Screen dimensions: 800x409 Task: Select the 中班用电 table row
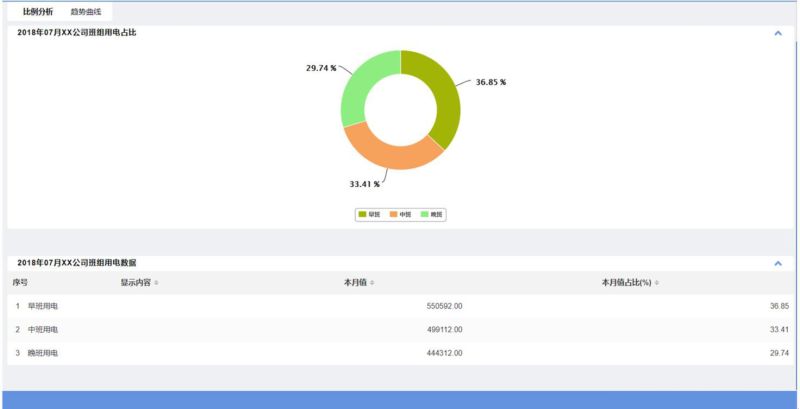click(42, 329)
